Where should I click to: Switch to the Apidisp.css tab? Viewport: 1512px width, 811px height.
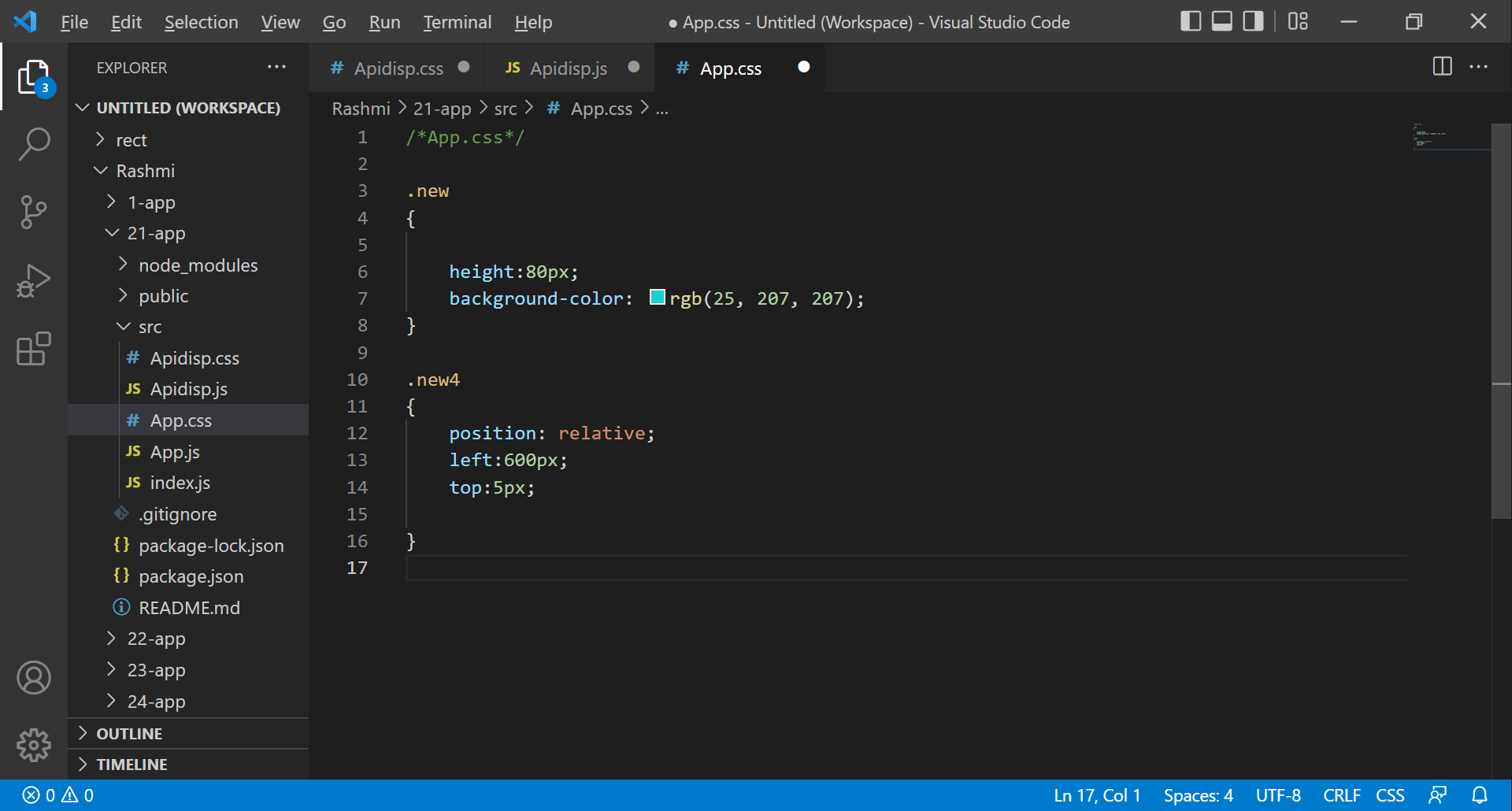[x=398, y=69]
